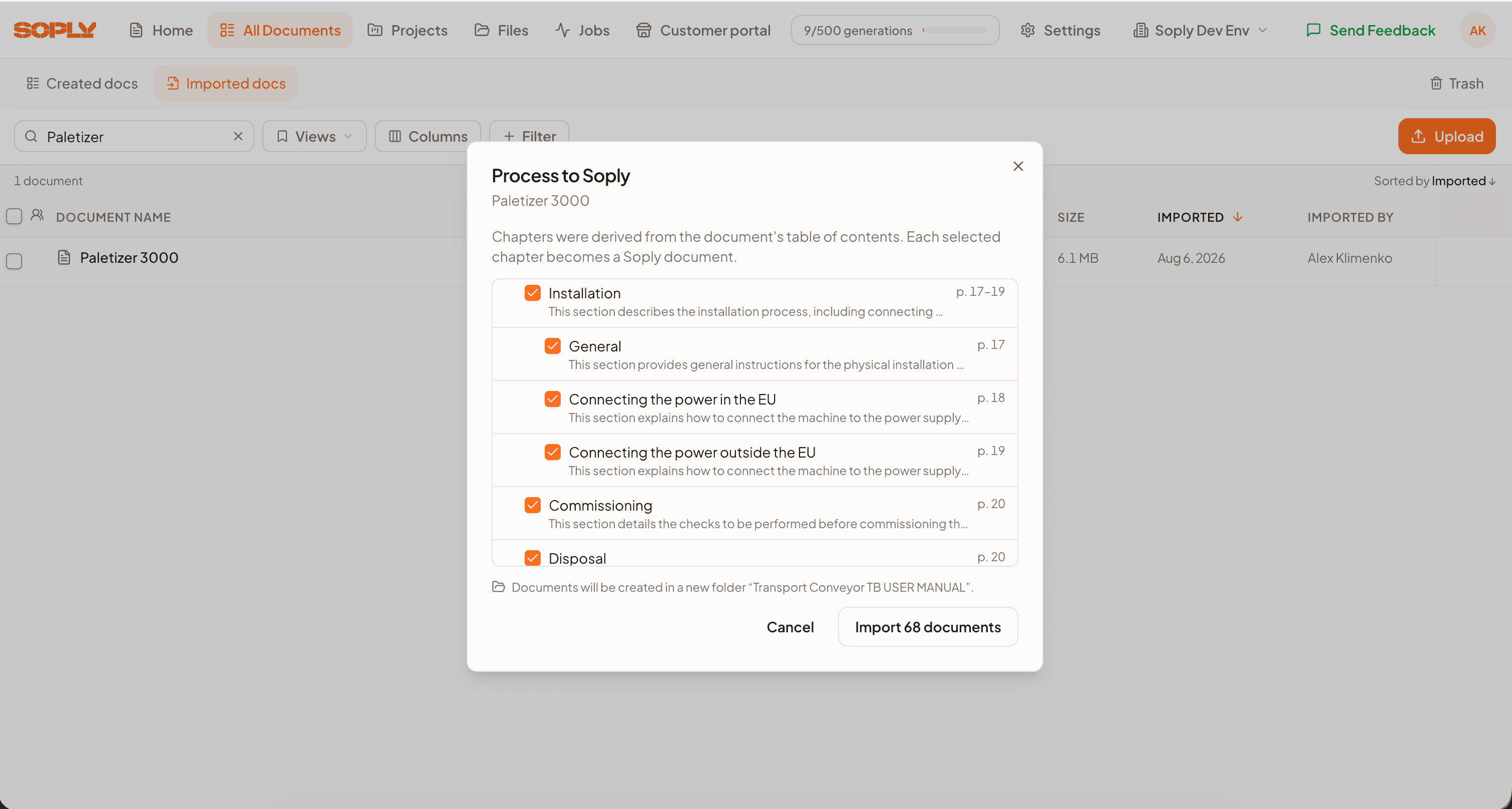
Task: Toggle the select-all documents checkbox
Action: click(x=14, y=216)
